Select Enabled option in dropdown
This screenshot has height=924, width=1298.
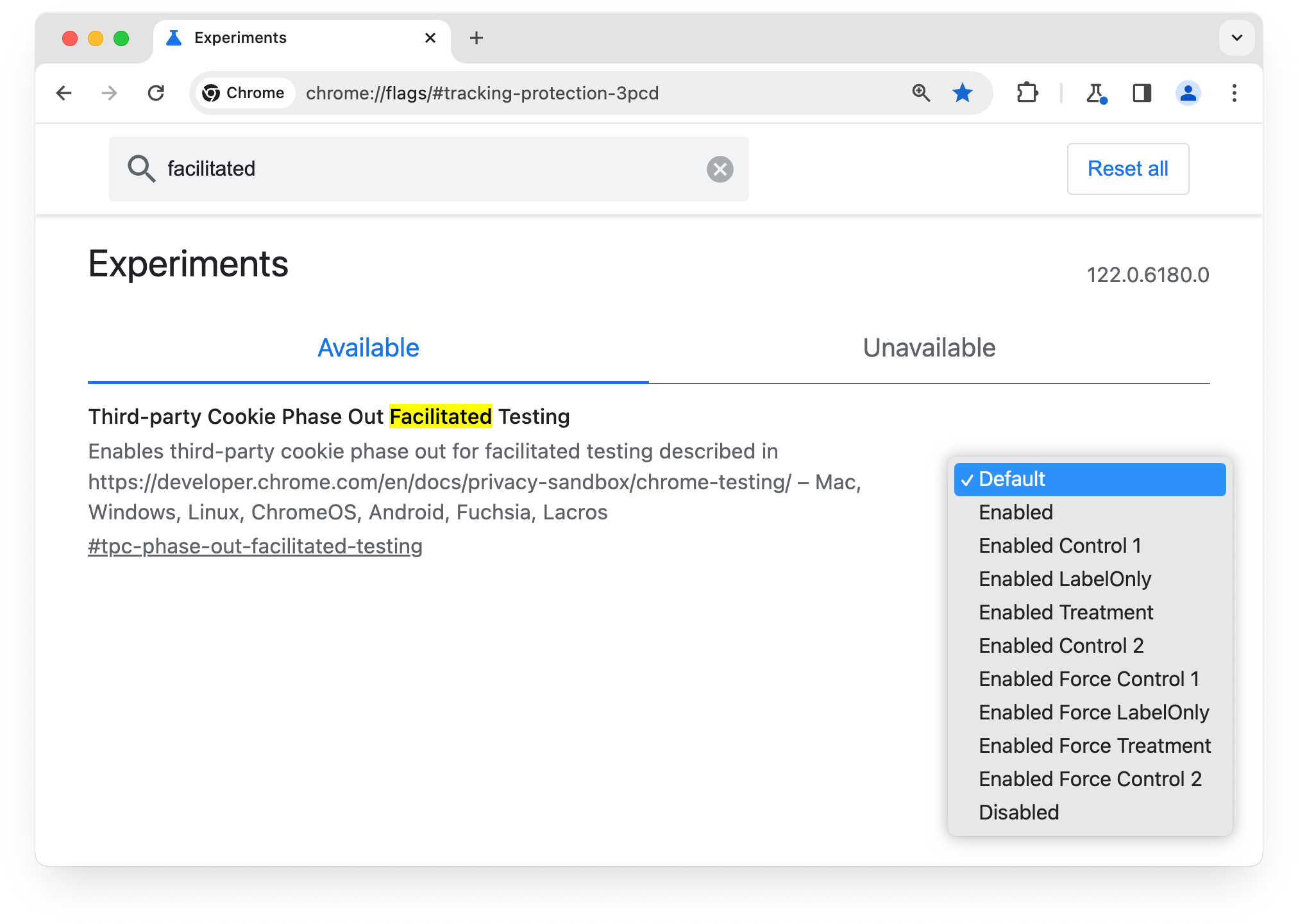pos(1016,512)
